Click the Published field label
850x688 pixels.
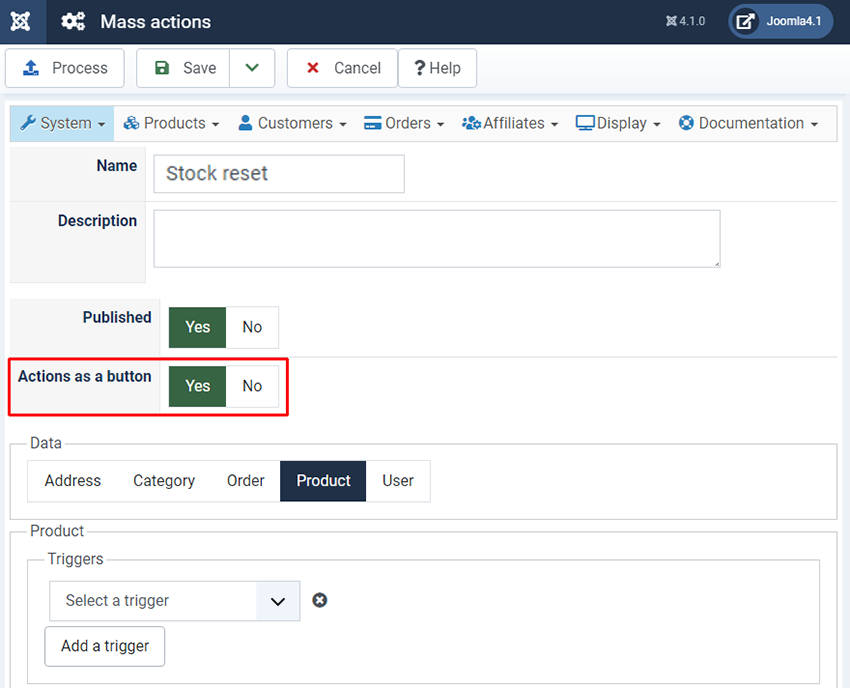pos(117,317)
